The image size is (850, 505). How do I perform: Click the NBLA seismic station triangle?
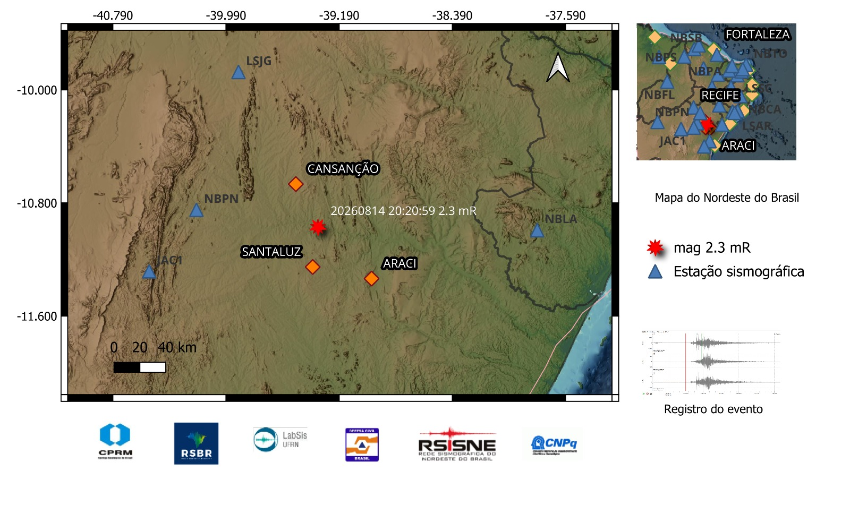[537, 230]
